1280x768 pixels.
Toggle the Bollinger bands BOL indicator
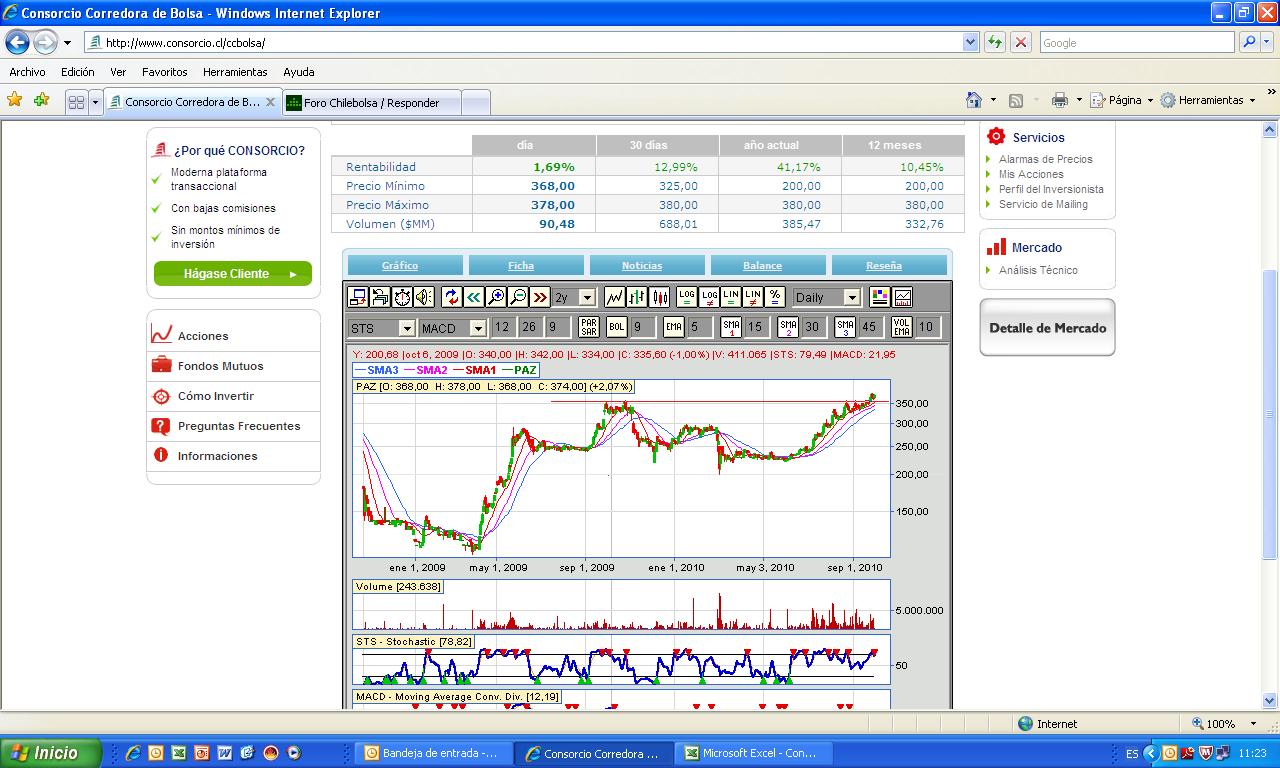[x=616, y=327]
